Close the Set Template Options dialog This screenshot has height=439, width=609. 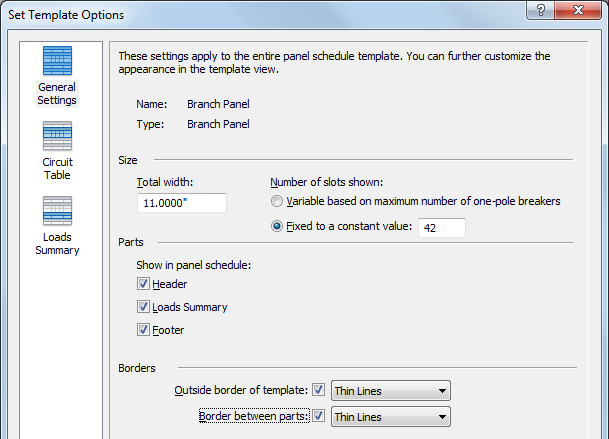pyautogui.click(x=578, y=10)
